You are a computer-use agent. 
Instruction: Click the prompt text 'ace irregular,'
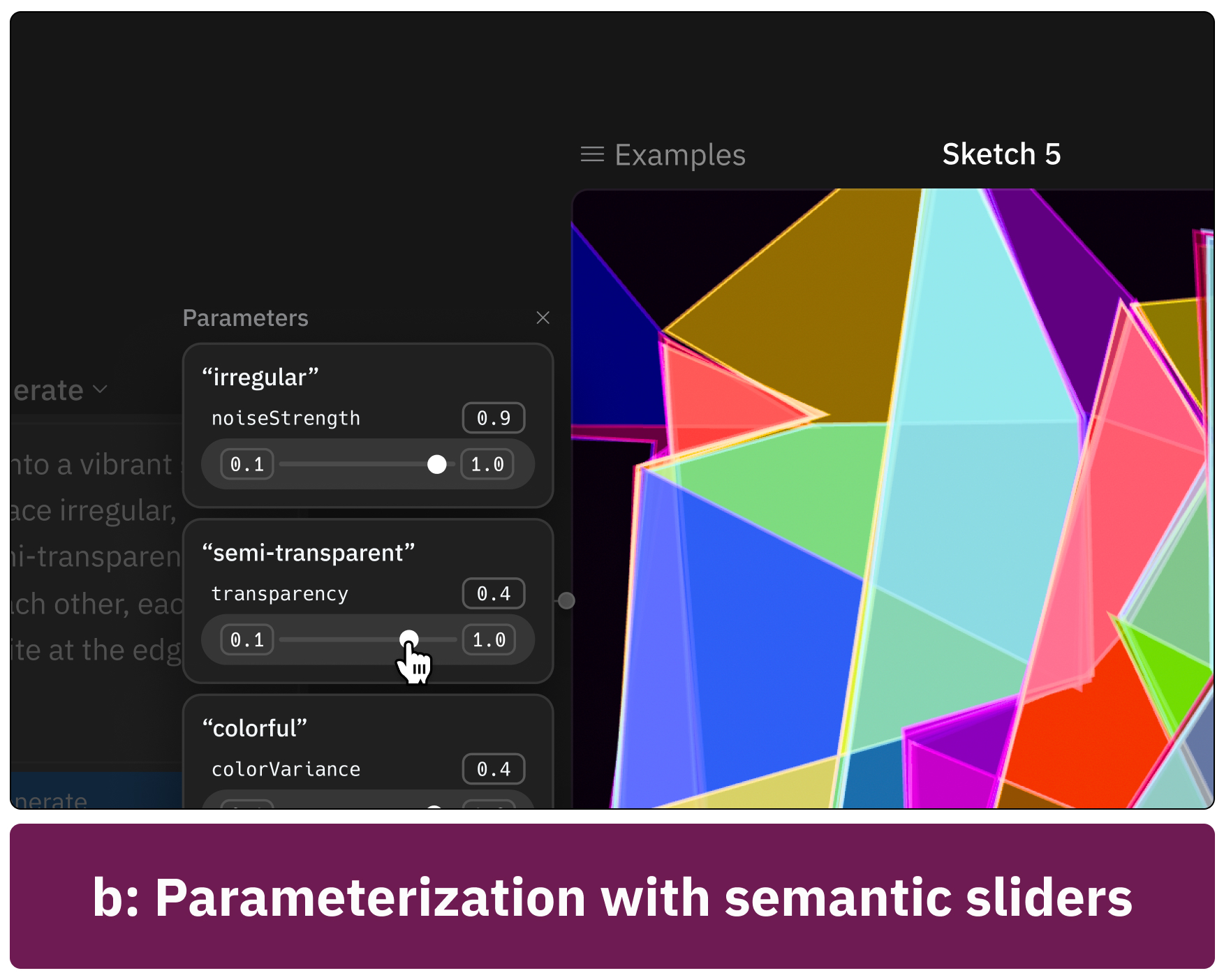(x=94, y=511)
